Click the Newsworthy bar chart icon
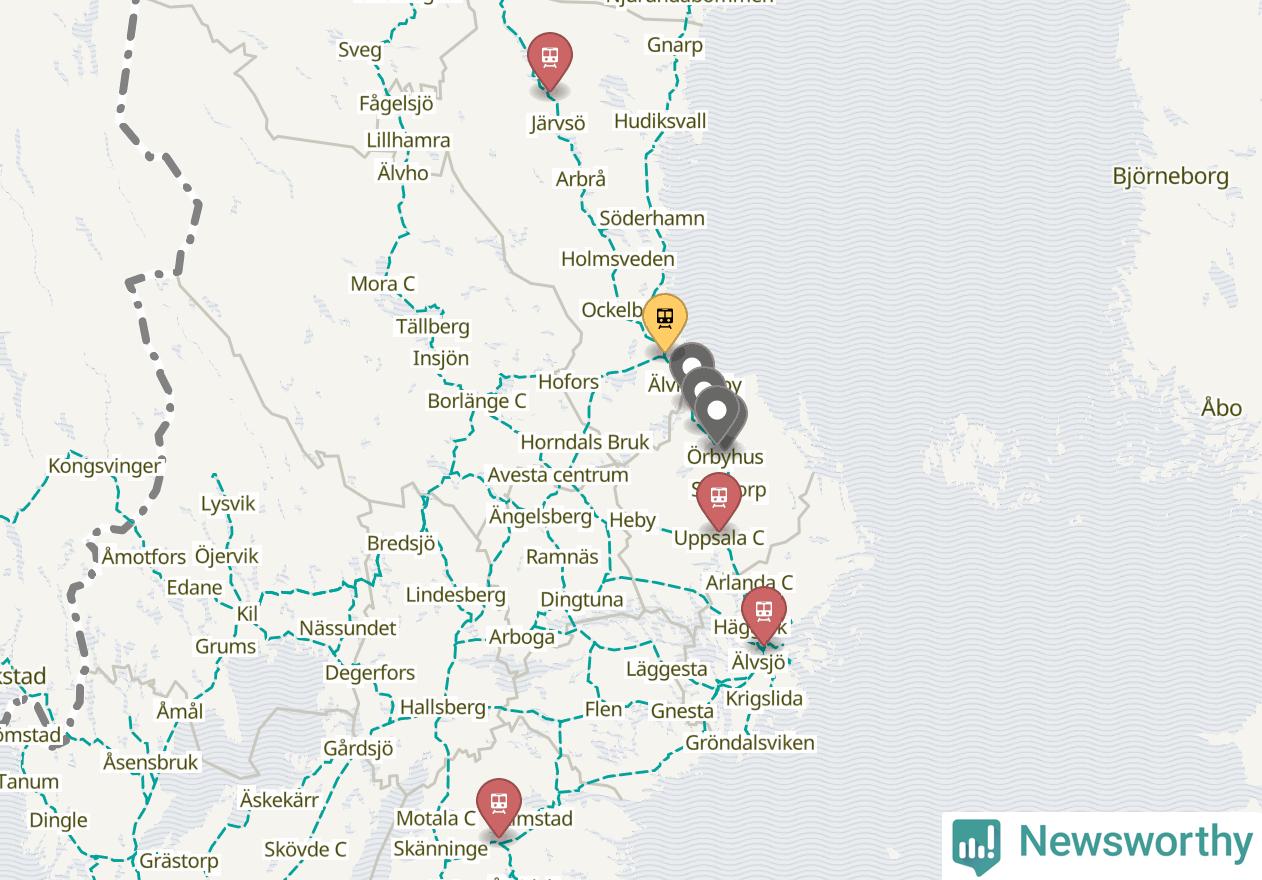 click(x=976, y=845)
